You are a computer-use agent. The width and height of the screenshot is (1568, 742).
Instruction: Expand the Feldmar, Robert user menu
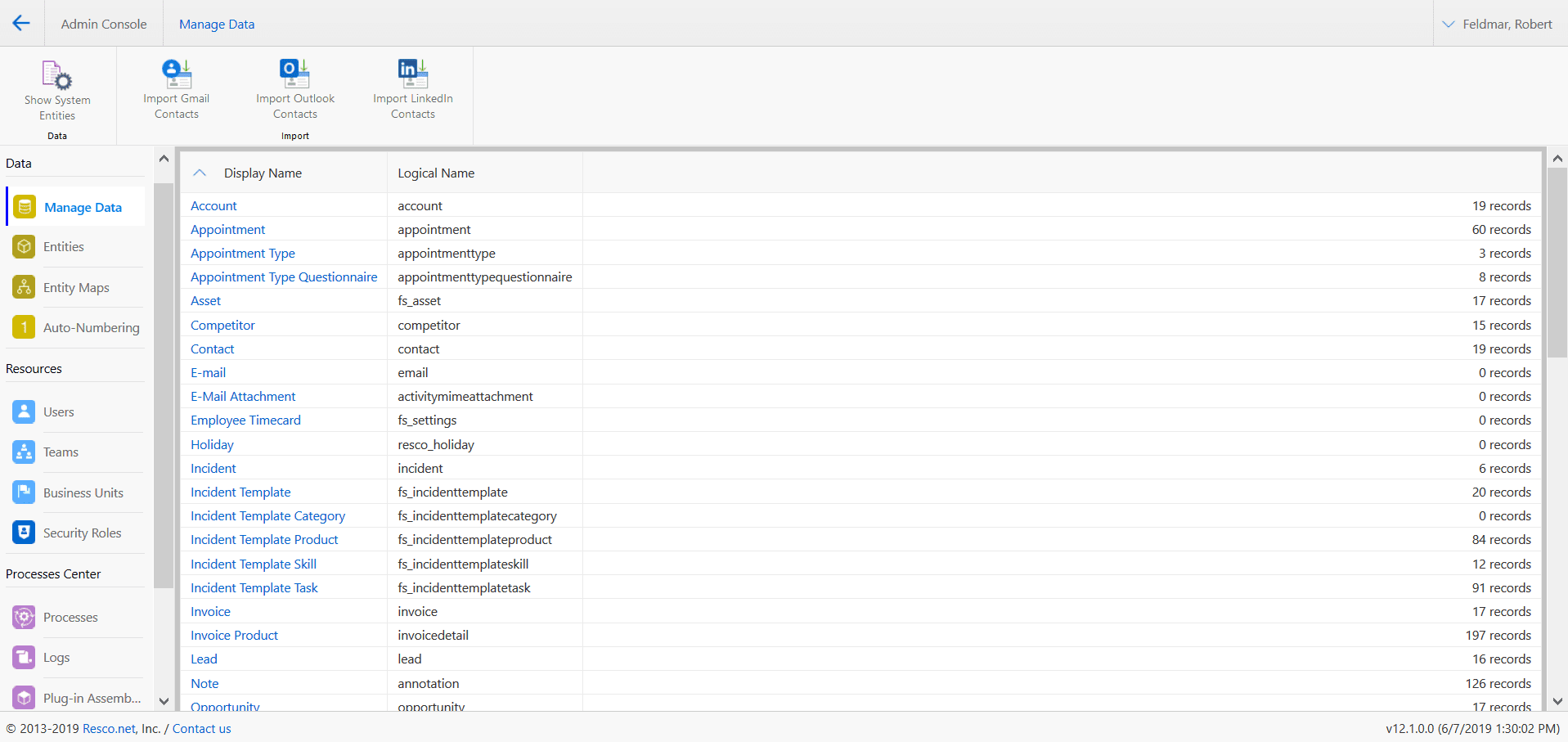(1497, 24)
